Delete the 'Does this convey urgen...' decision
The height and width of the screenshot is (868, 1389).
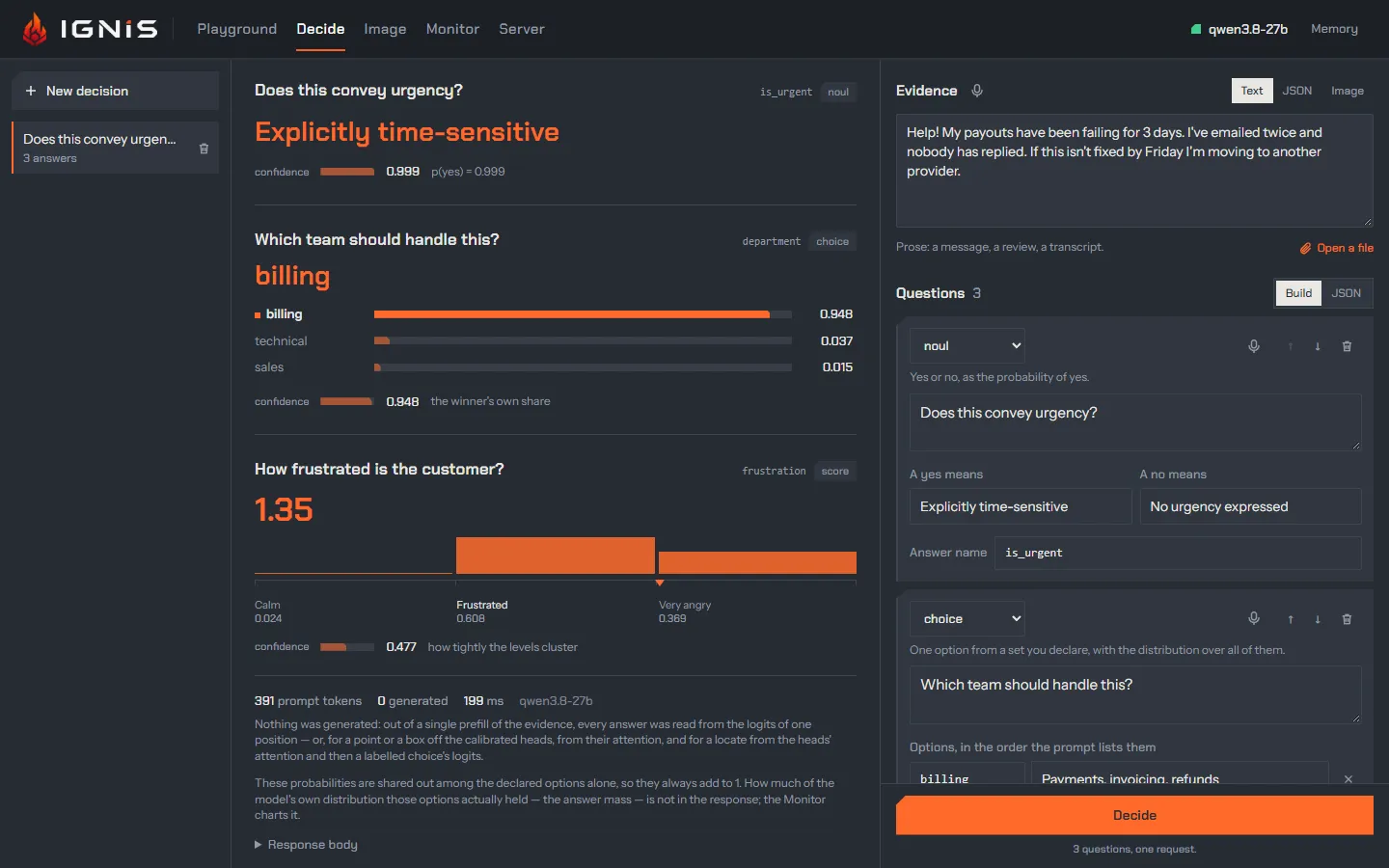click(x=204, y=149)
